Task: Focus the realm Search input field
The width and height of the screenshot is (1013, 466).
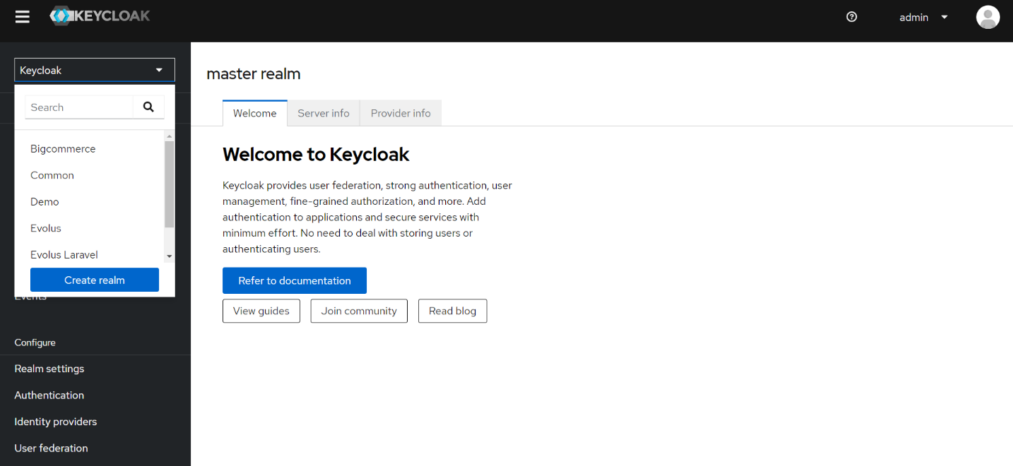Action: coord(79,107)
